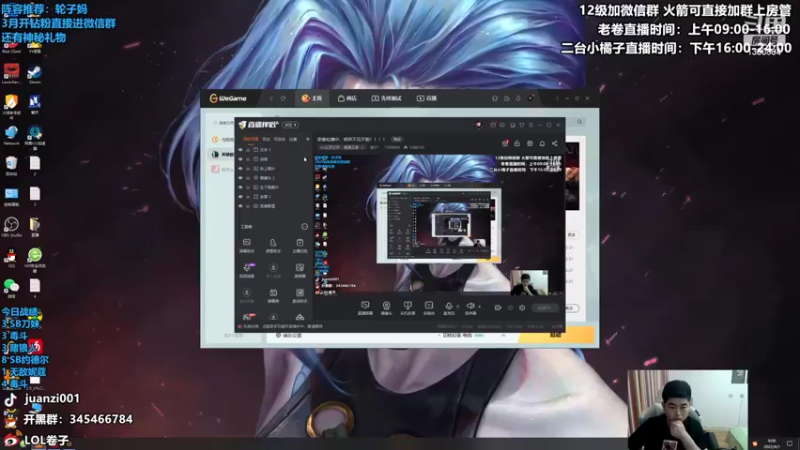The image size is (800, 450).
Task: Open the share icon in streaming companion
Action: (555, 144)
